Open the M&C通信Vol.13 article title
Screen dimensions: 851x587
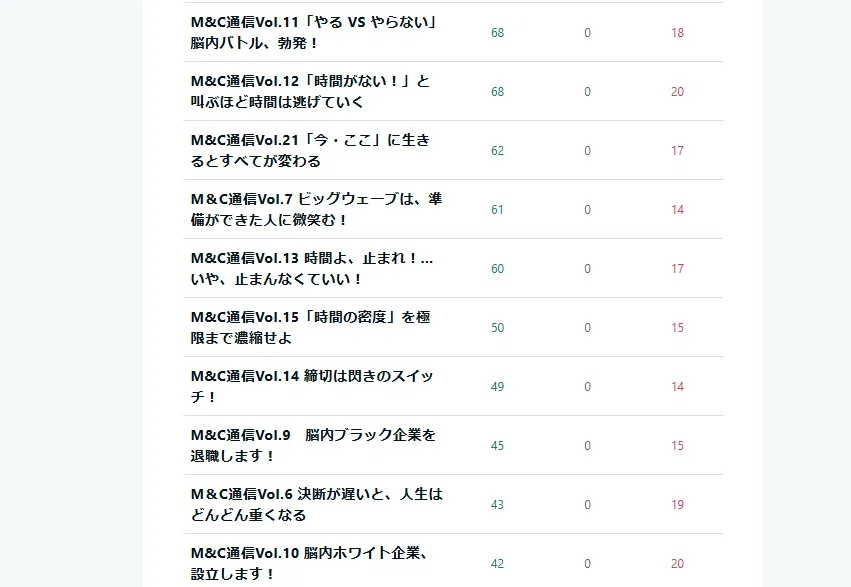click(x=312, y=269)
